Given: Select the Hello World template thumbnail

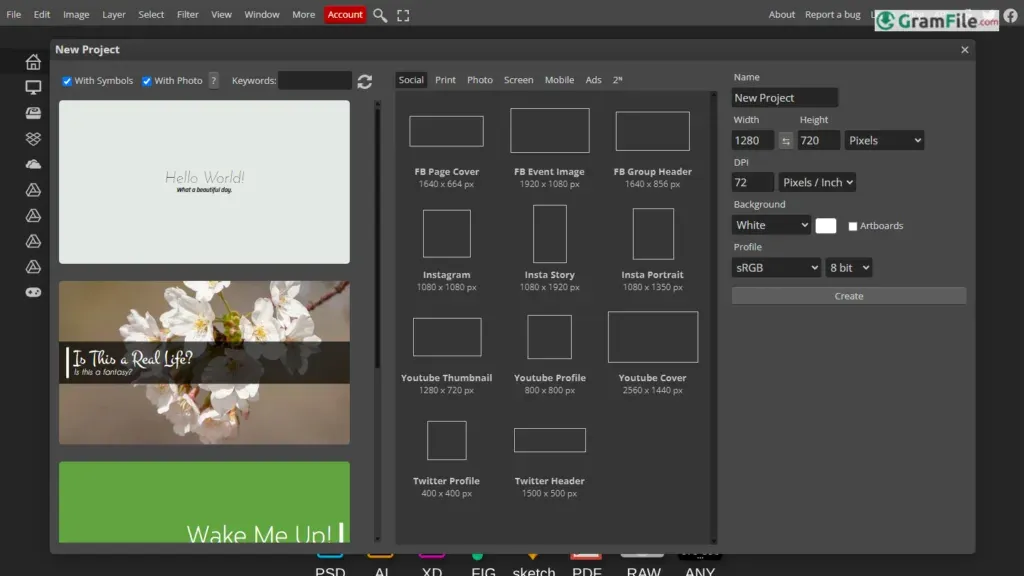Looking at the screenshot, I should [x=204, y=182].
